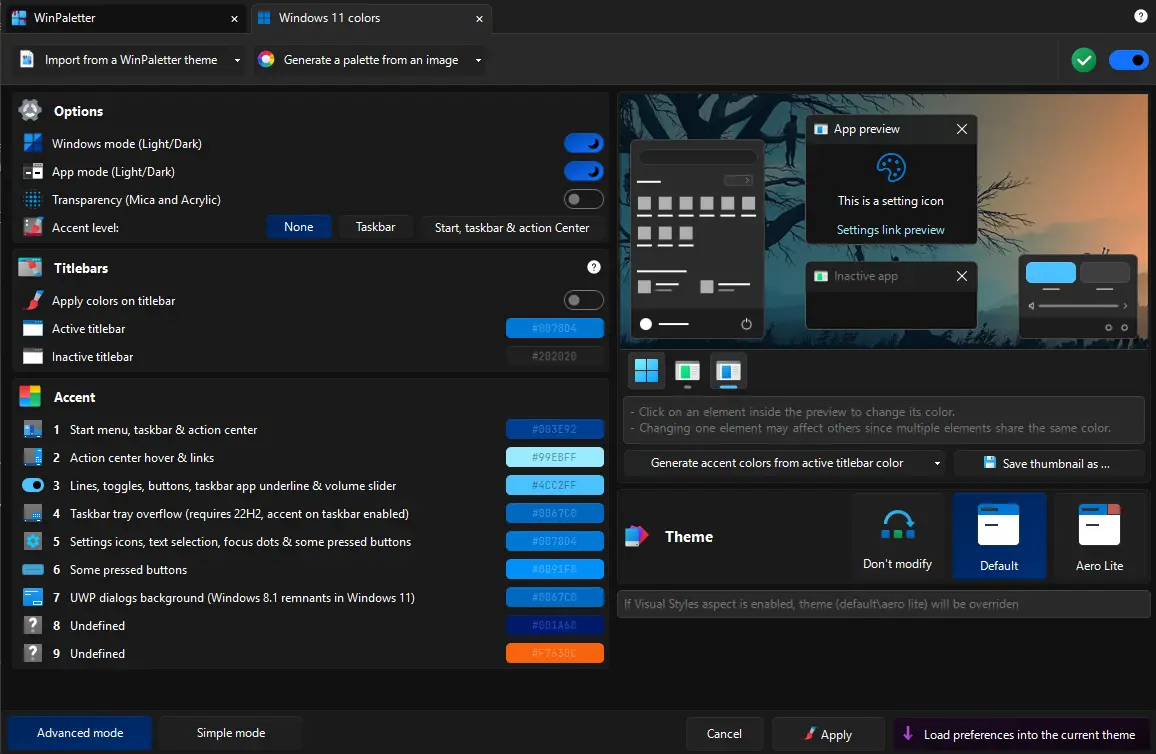Click Generate a palette from an image
The width and height of the screenshot is (1156, 754).
coord(362,60)
